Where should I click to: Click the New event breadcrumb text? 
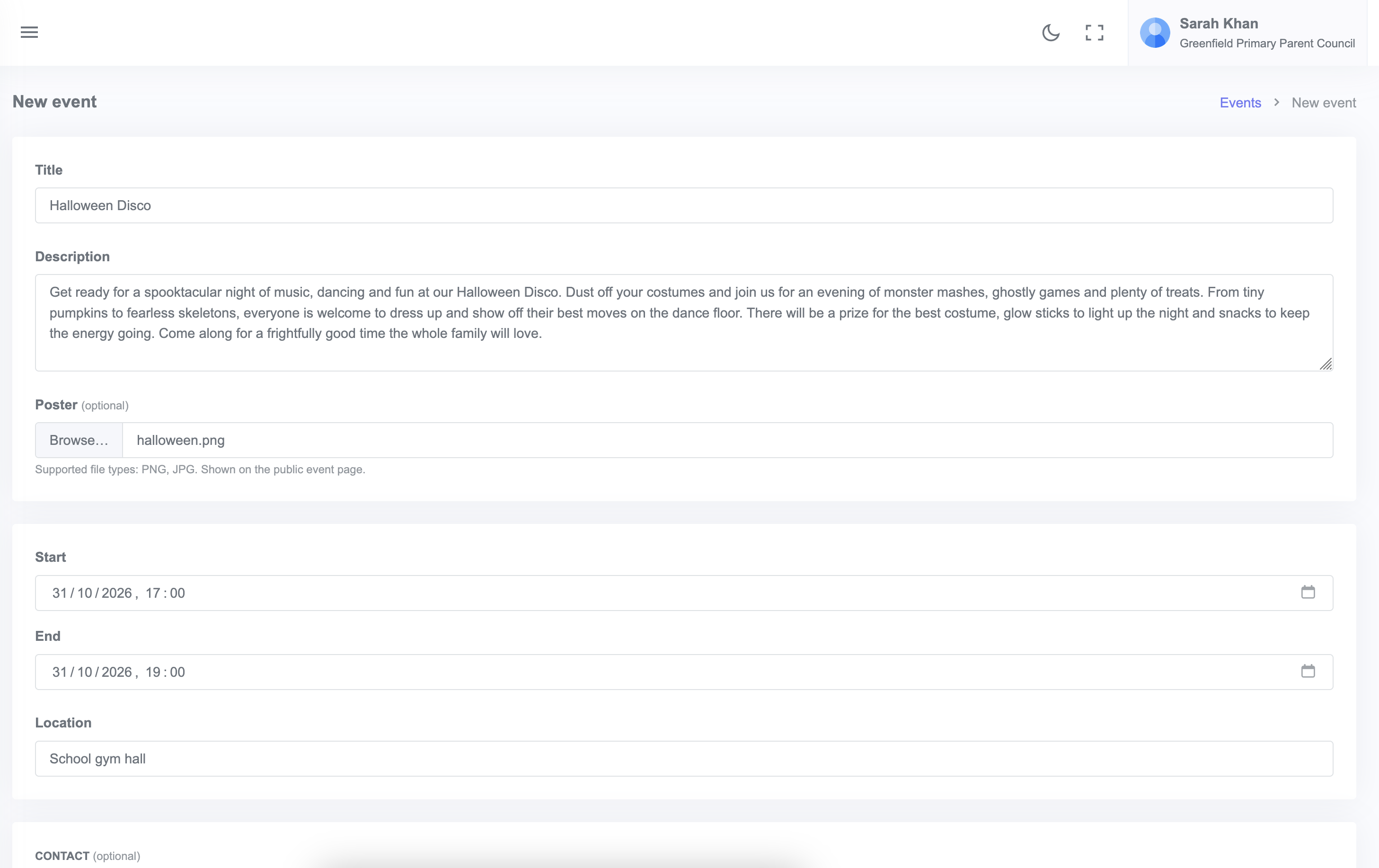coord(1324,103)
